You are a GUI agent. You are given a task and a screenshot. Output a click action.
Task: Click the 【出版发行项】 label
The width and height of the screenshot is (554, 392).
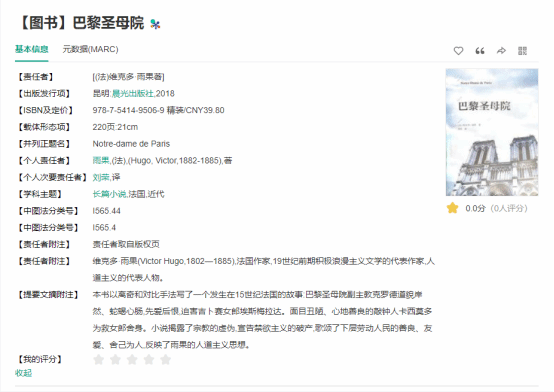(x=45, y=93)
